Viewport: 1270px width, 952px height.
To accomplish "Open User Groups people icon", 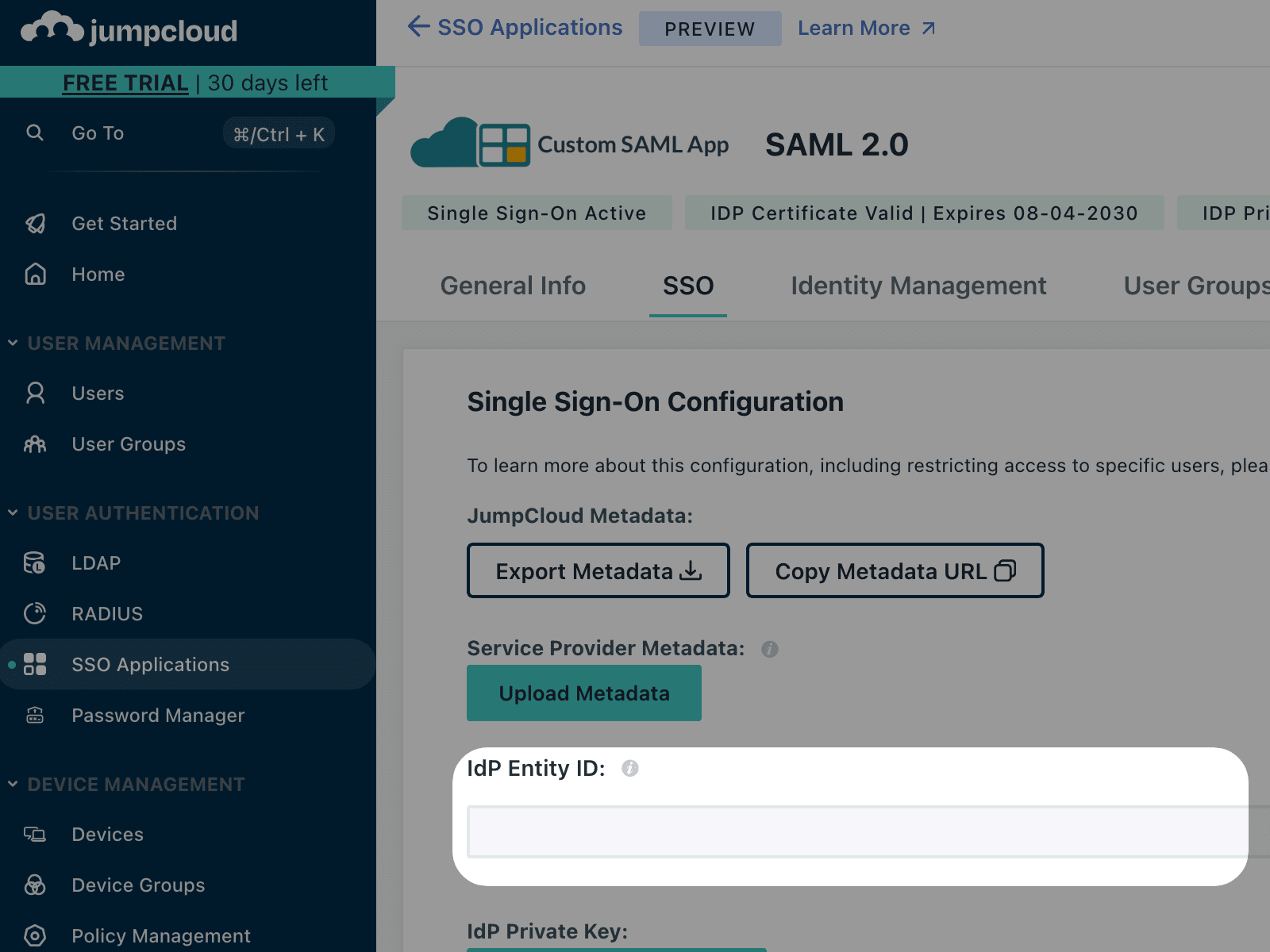I will pyautogui.click(x=35, y=444).
